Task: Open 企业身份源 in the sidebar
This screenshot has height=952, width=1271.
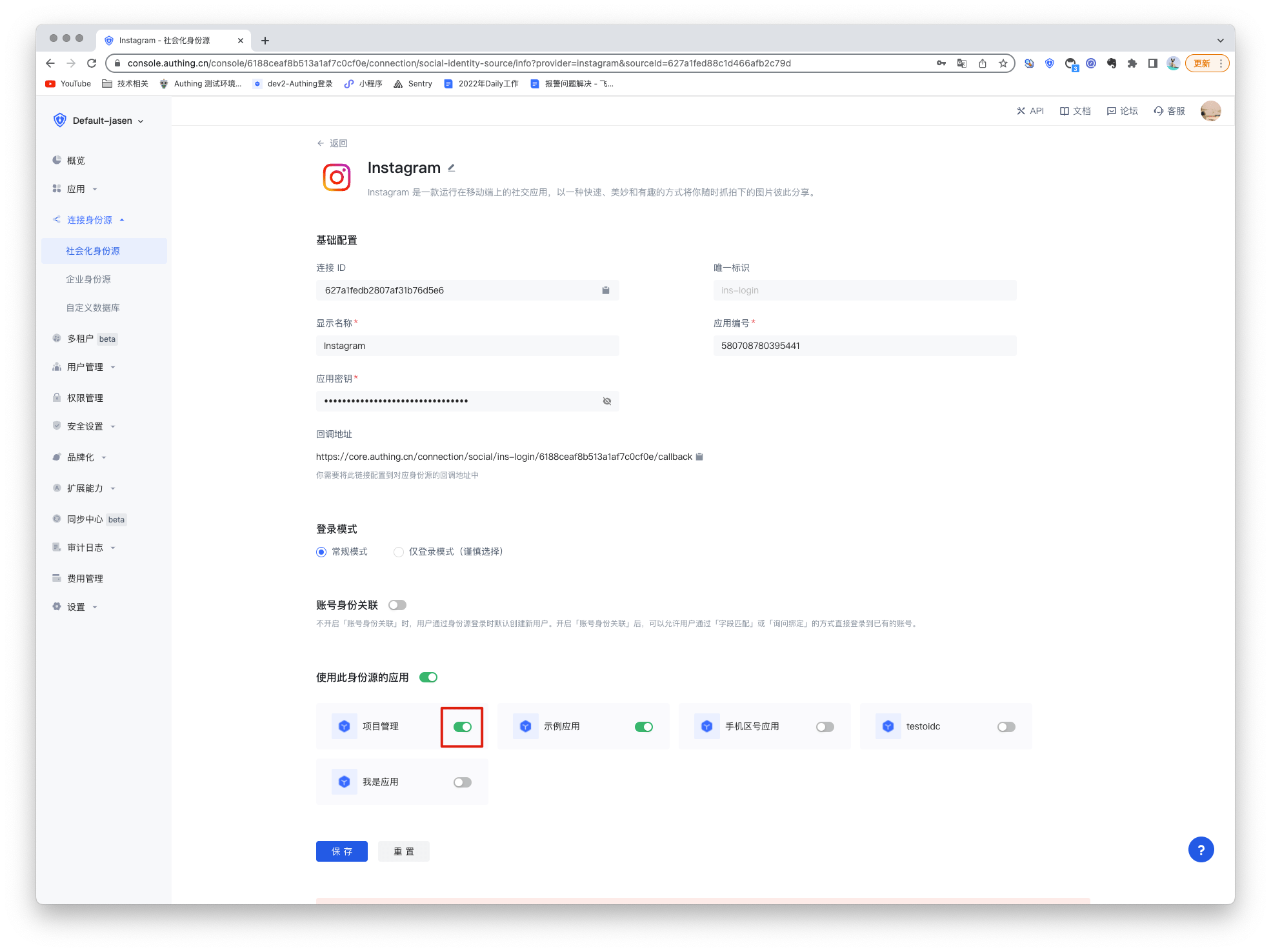Action: pos(88,279)
